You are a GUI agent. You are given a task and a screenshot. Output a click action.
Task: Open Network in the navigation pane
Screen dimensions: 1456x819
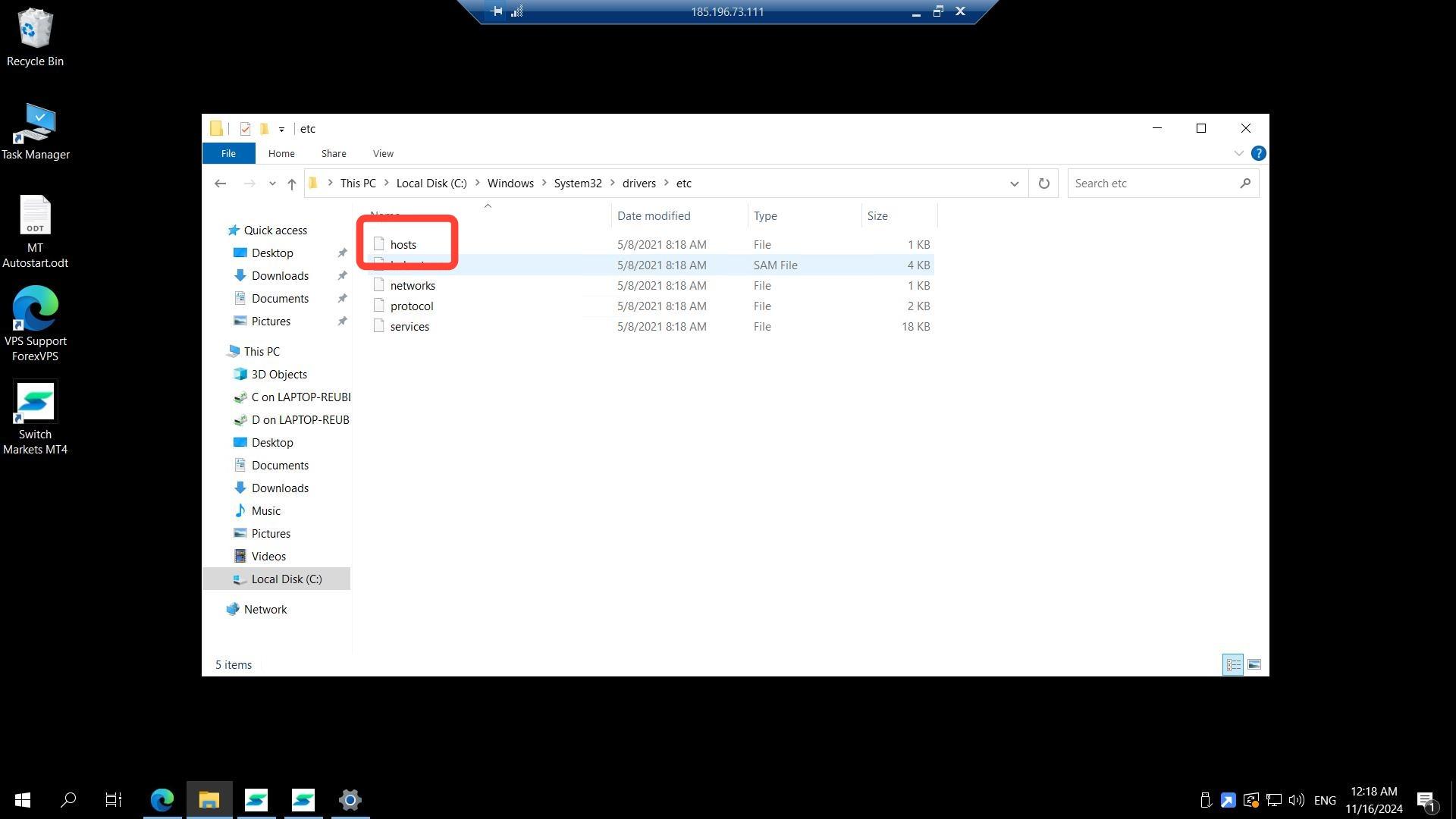click(265, 610)
